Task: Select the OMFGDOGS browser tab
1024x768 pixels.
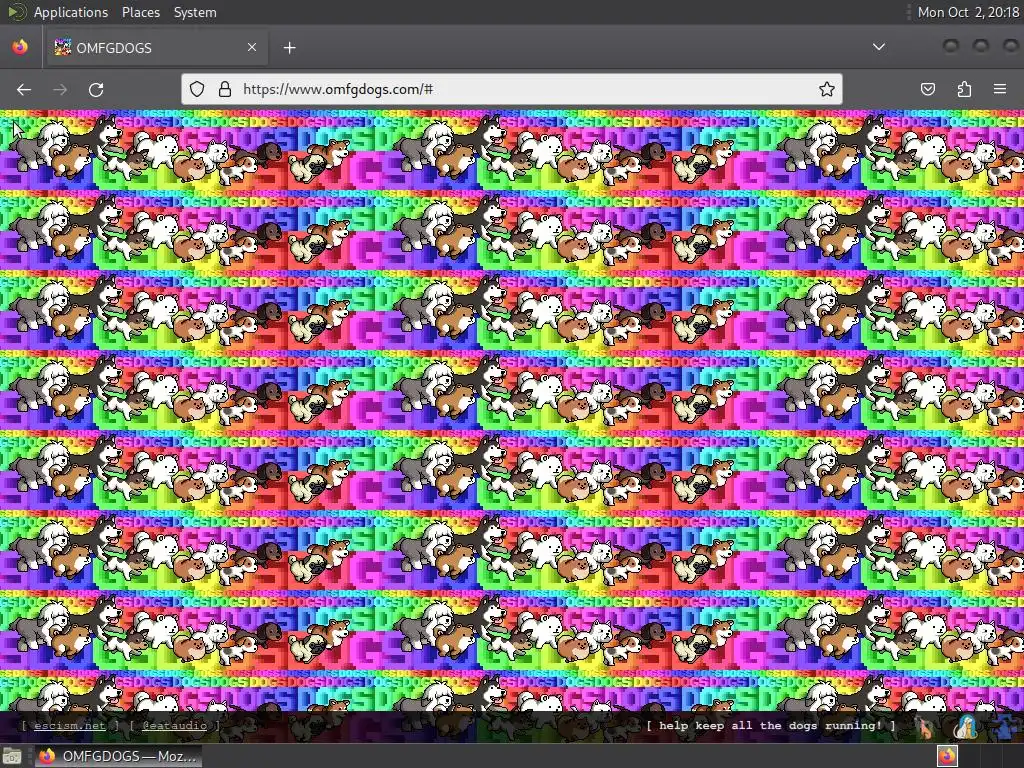Action: pos(155,47)
